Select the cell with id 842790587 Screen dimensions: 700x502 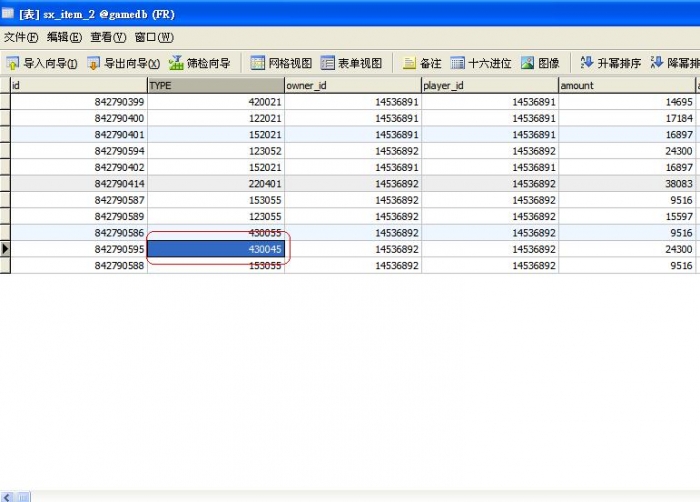(x=79, y=200)
